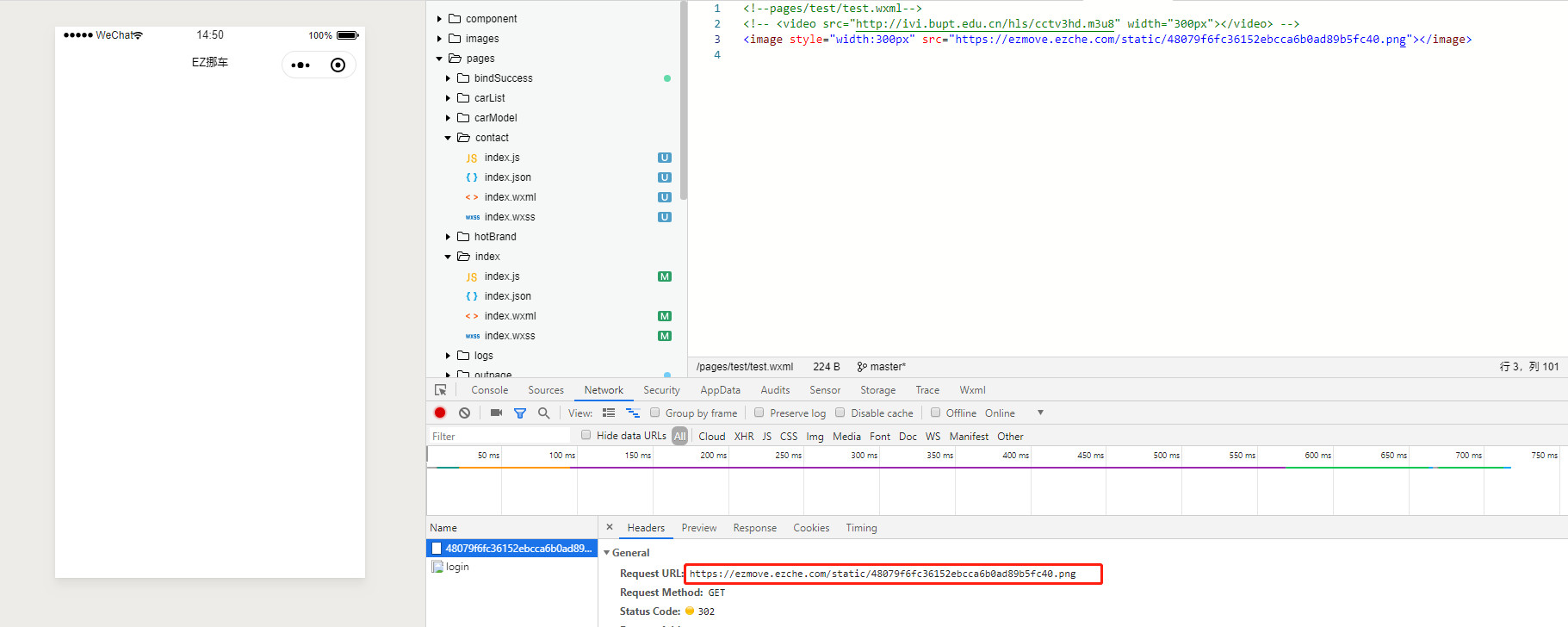1568x627 pixels.
Task: Click the battery icon in the simulator status bar
Action: click(x=348, y=35)
